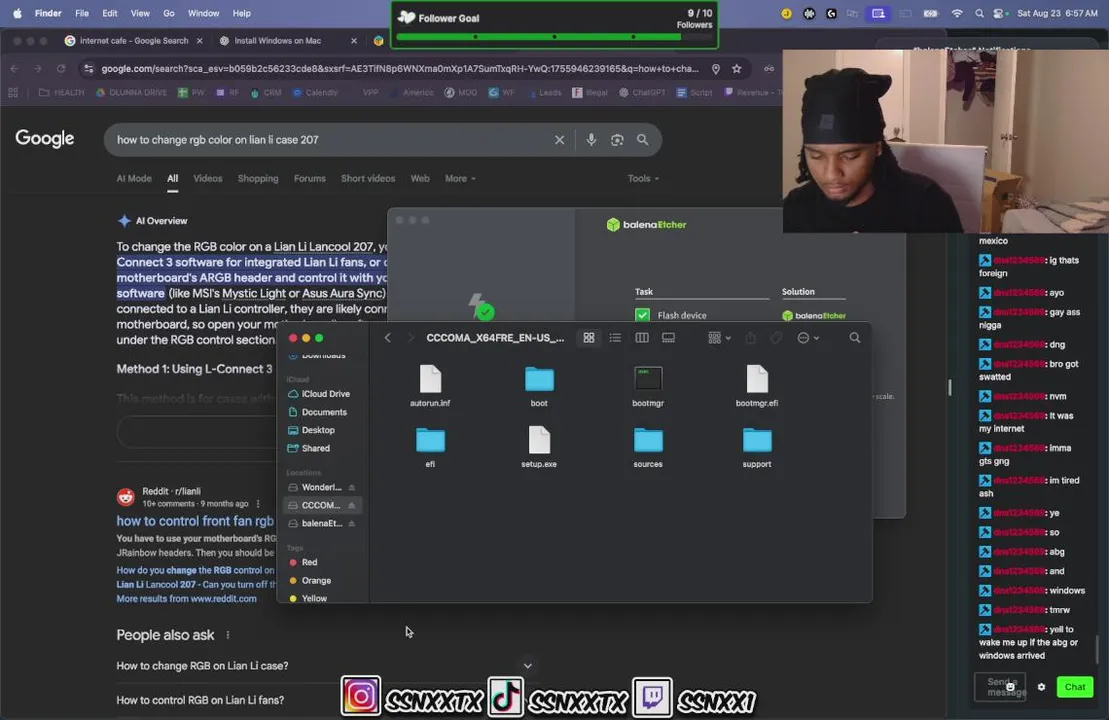Screen dimensions: 1109x720
Task: Select the efi folder
Action: [430, 447]
